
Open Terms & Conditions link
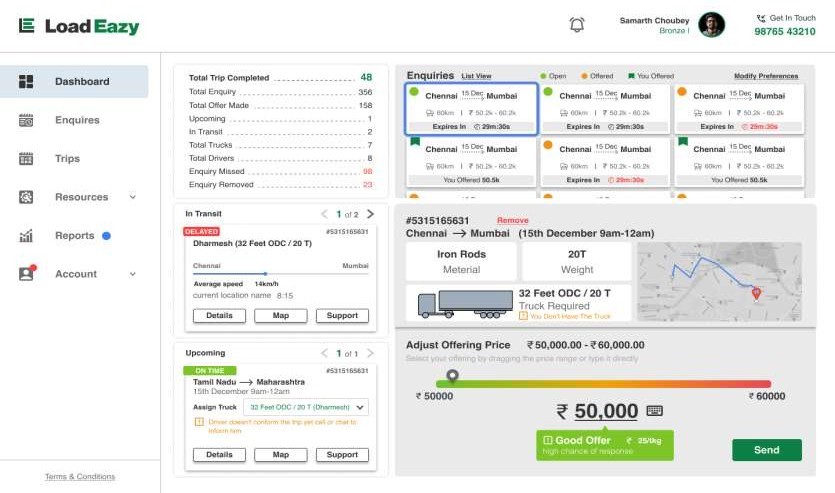(80, 476)
